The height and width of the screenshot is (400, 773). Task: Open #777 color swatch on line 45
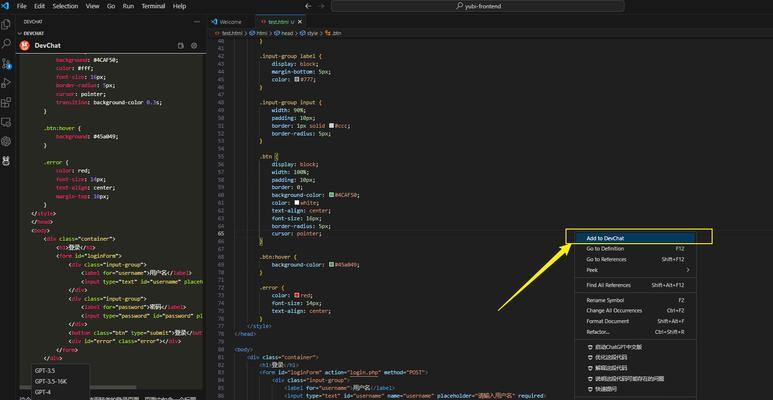point(297,79)
